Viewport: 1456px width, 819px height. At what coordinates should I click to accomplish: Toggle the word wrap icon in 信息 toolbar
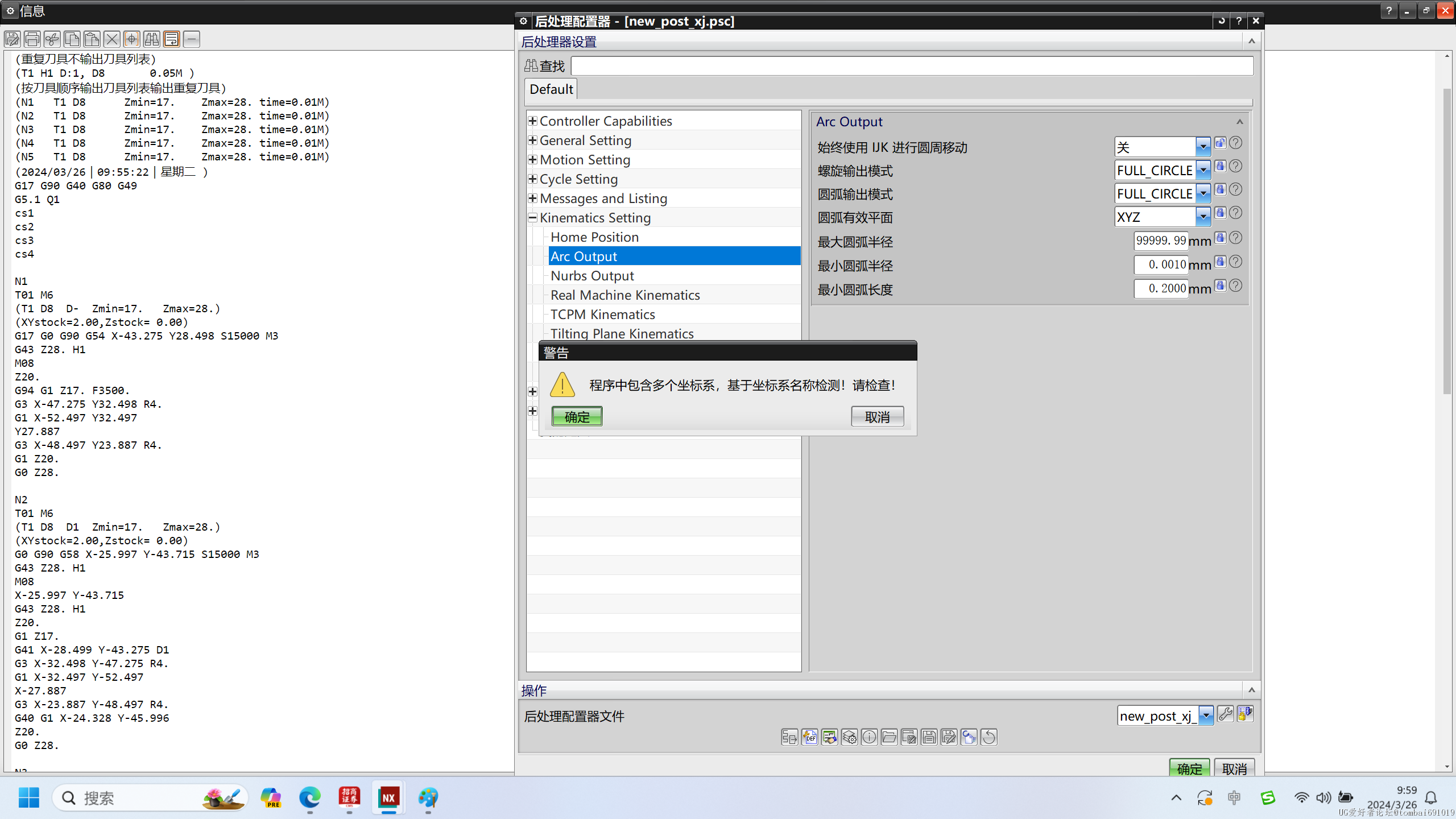click(172, 39)
